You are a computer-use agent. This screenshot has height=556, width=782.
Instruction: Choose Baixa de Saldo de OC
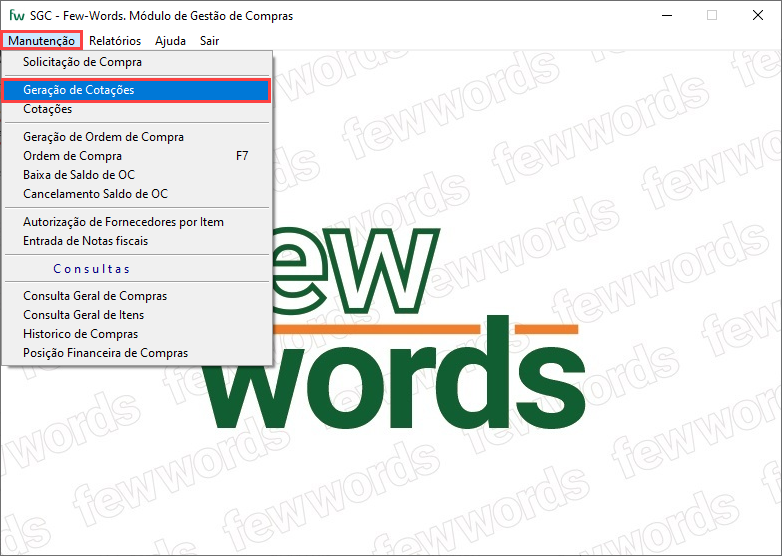(x=137, y=175)
